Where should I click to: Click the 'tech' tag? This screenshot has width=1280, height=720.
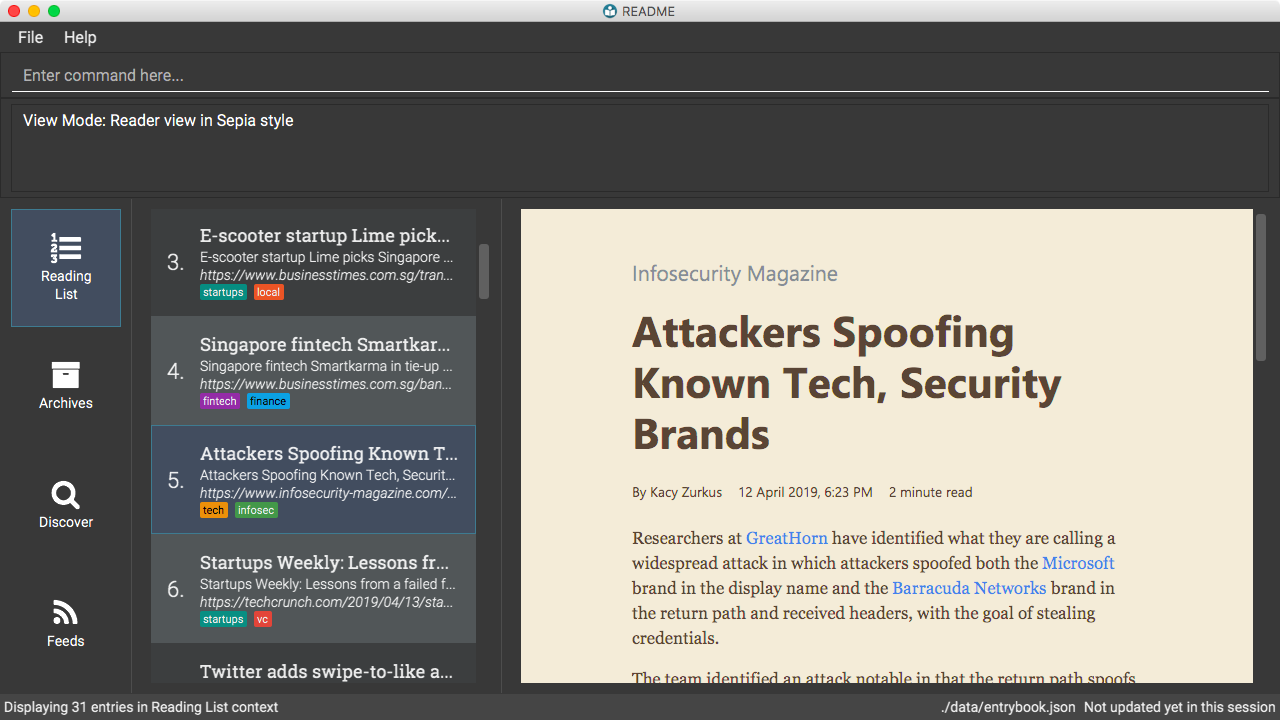click(214, 510)
